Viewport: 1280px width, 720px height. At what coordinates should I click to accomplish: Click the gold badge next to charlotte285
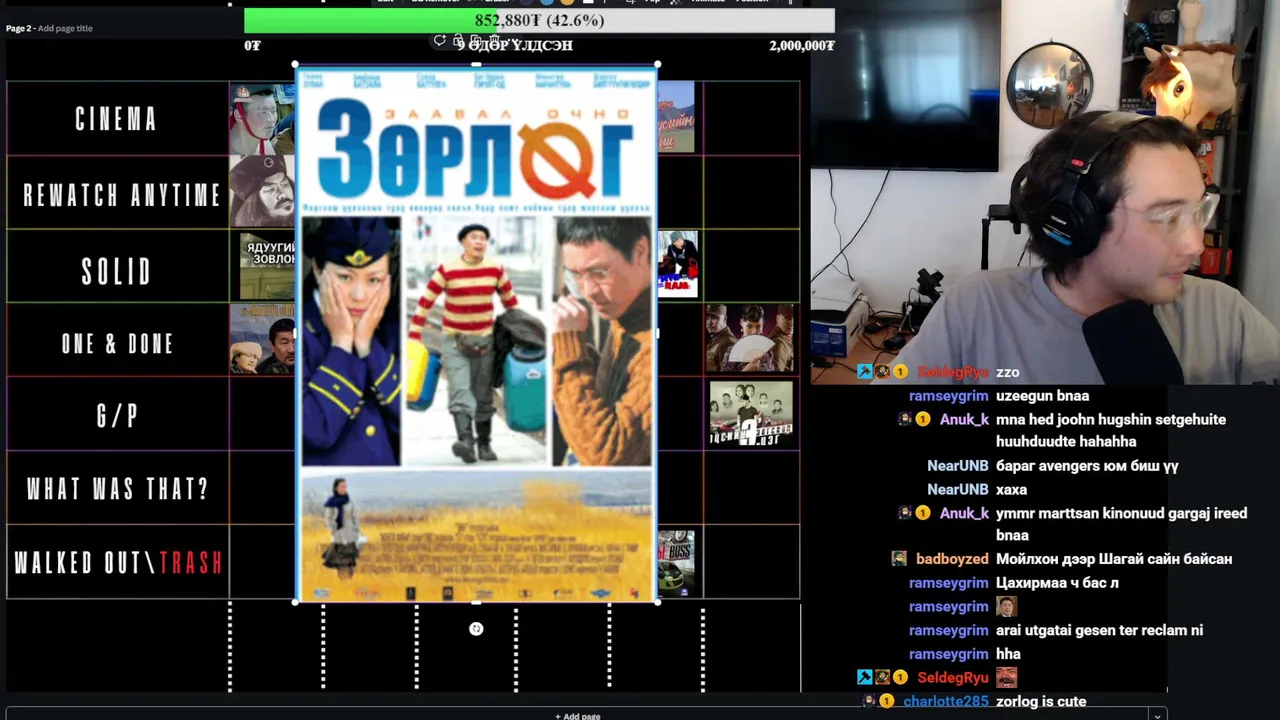(x=887, y=701)
